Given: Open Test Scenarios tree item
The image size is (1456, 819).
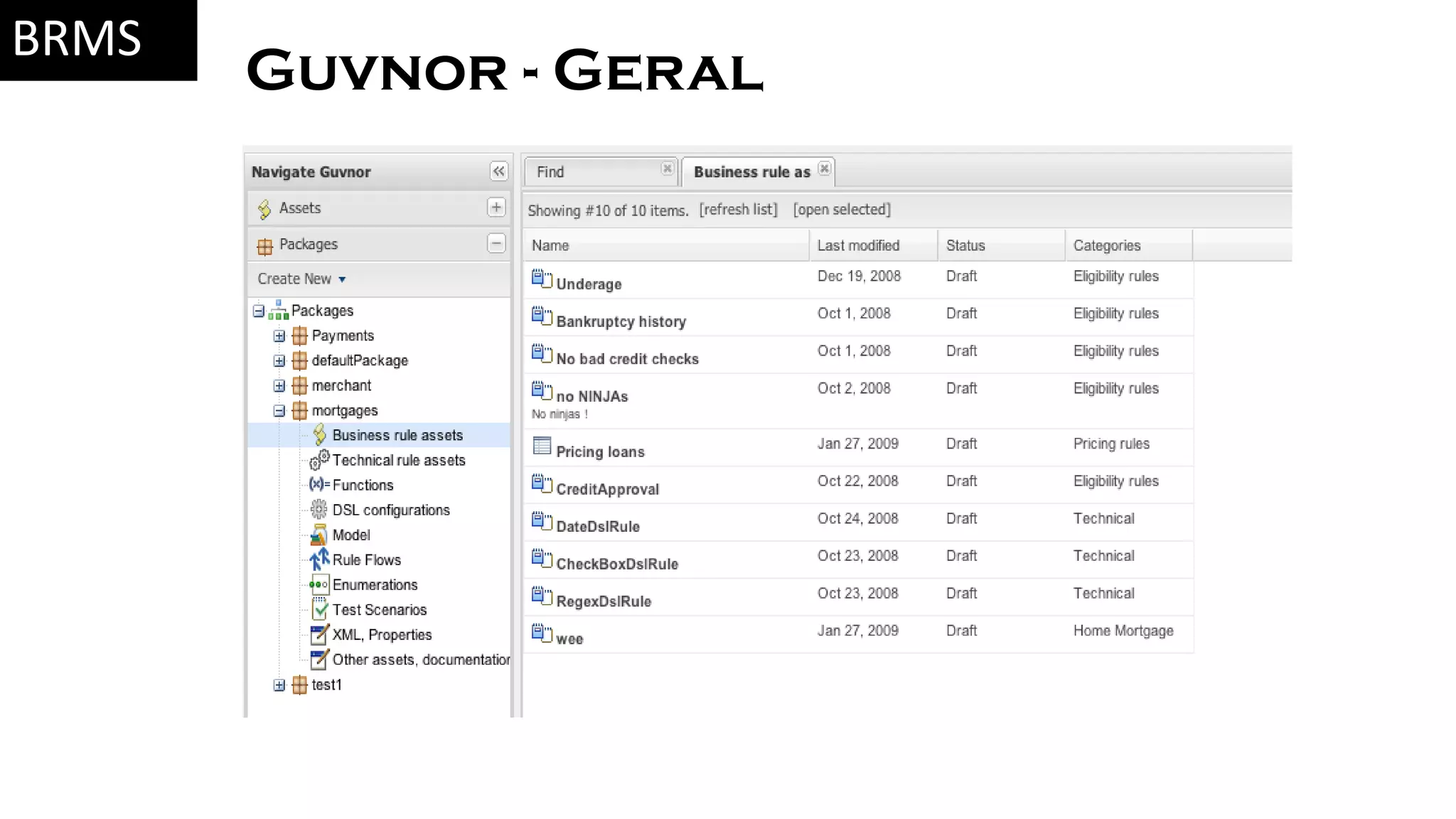Looking at the screenshot, I should tap(380, 609).
